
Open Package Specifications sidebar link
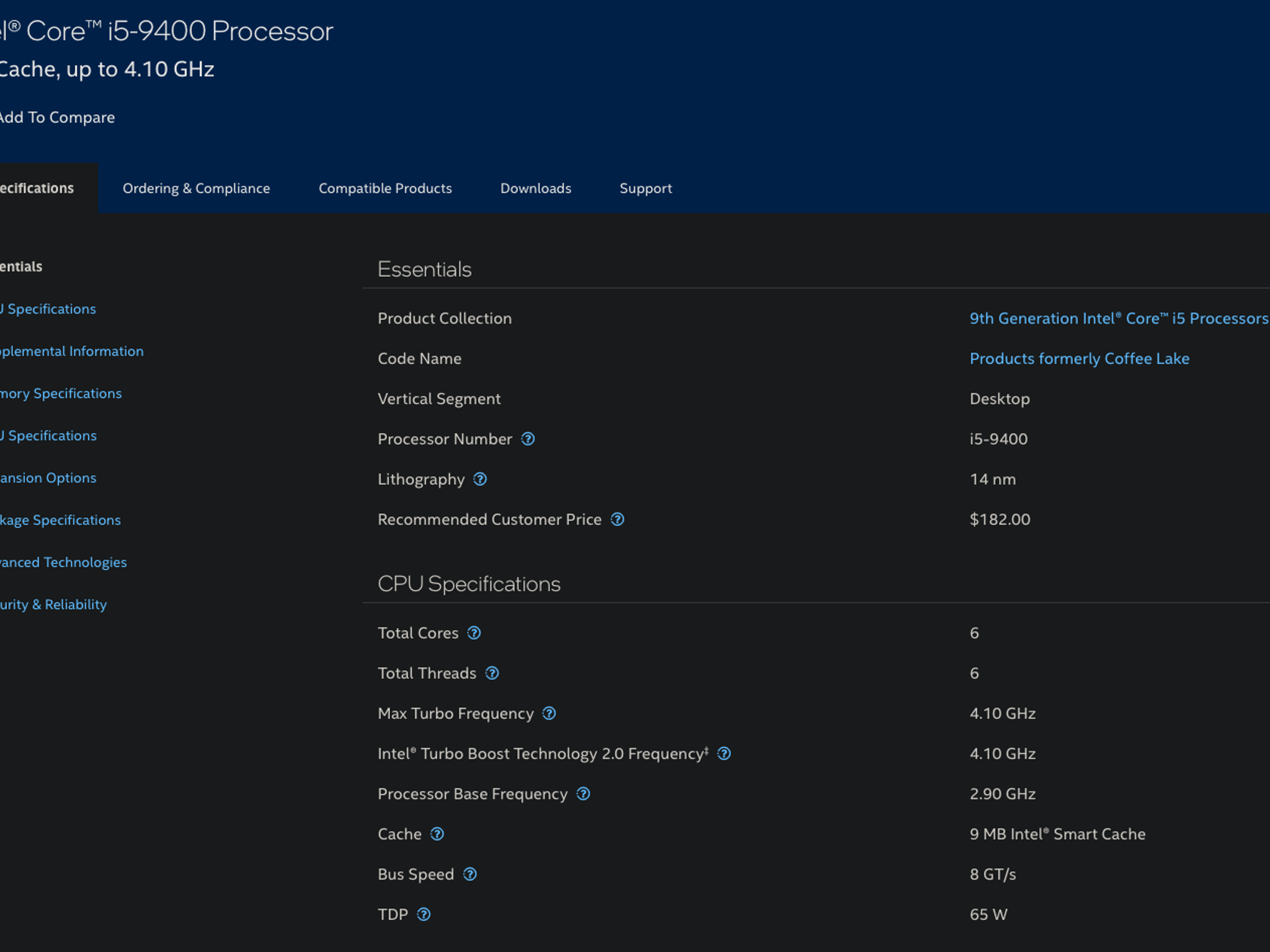(60, 520)
